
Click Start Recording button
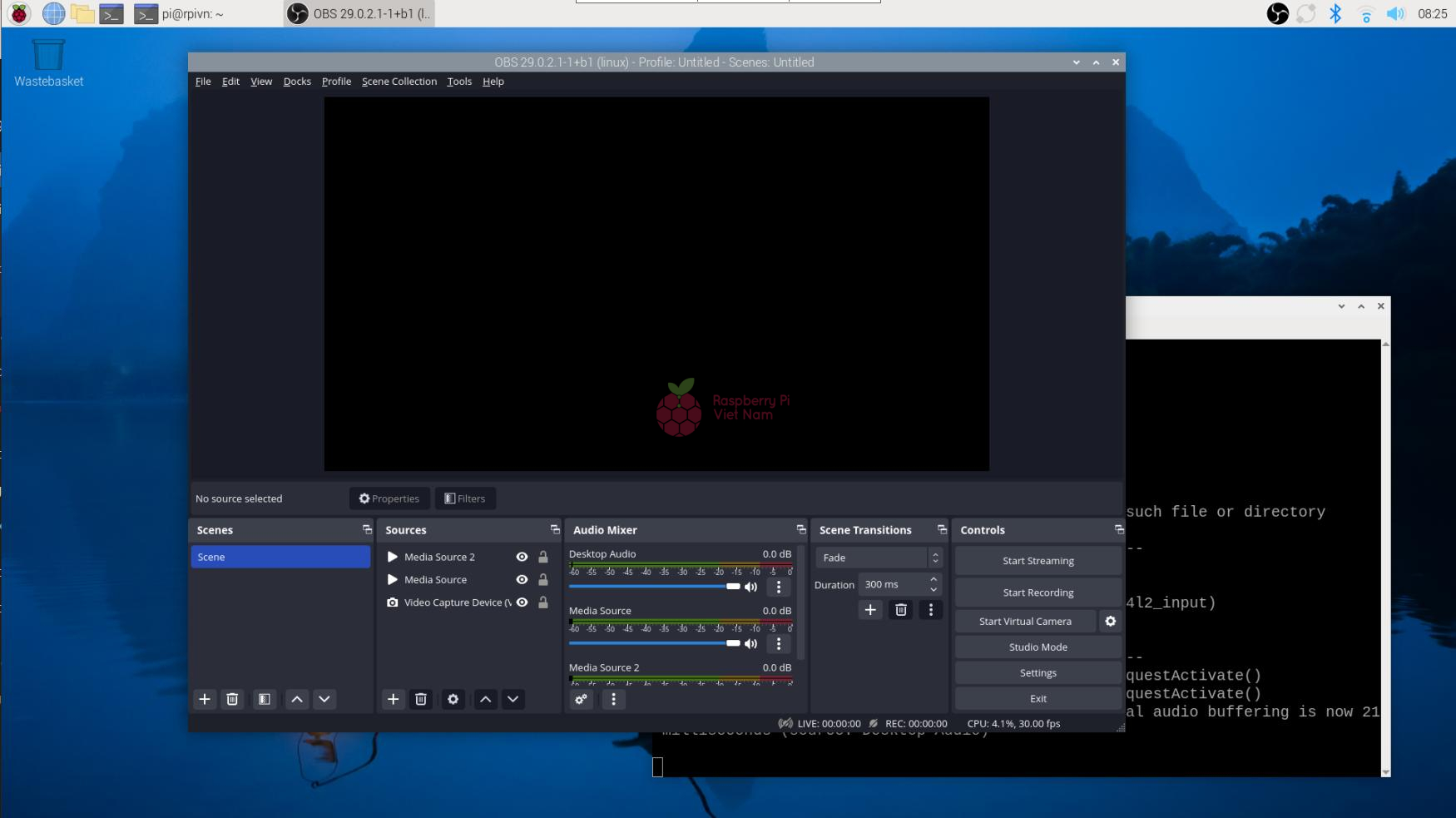(x=1038, y=592)
